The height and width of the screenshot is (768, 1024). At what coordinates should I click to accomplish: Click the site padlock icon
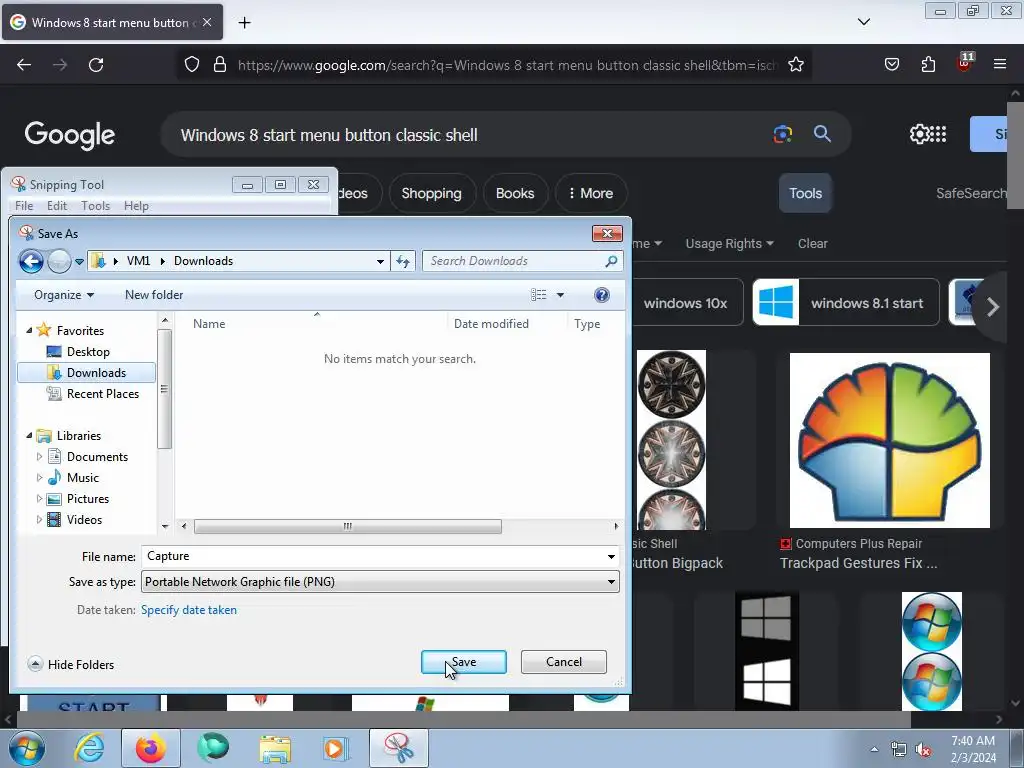220,65
